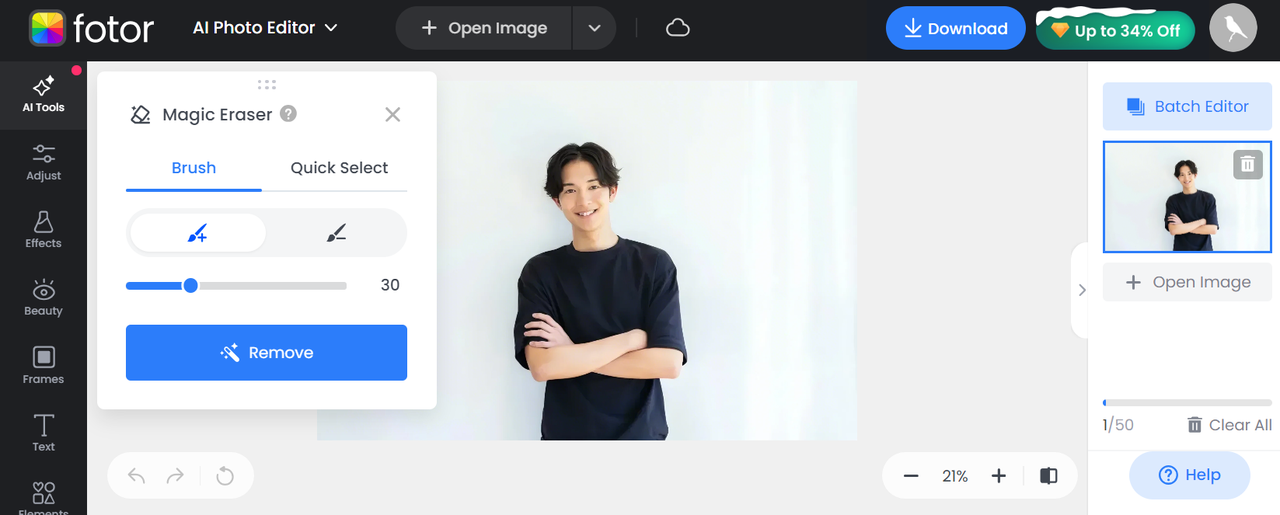The width and height of the screenshot is (1280, 515).
Task: Click the brush size slider handle
Action: click(x=190, y=286)
